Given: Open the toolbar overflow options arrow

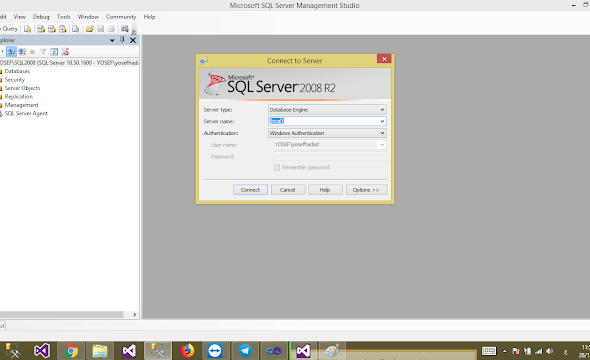Looking at the screenshot, I should point(134,31).
